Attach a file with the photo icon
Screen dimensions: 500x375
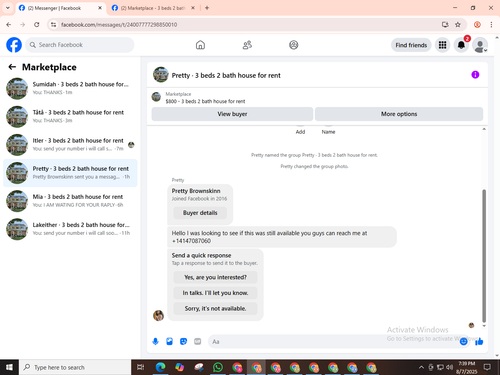tap(169, 341)
